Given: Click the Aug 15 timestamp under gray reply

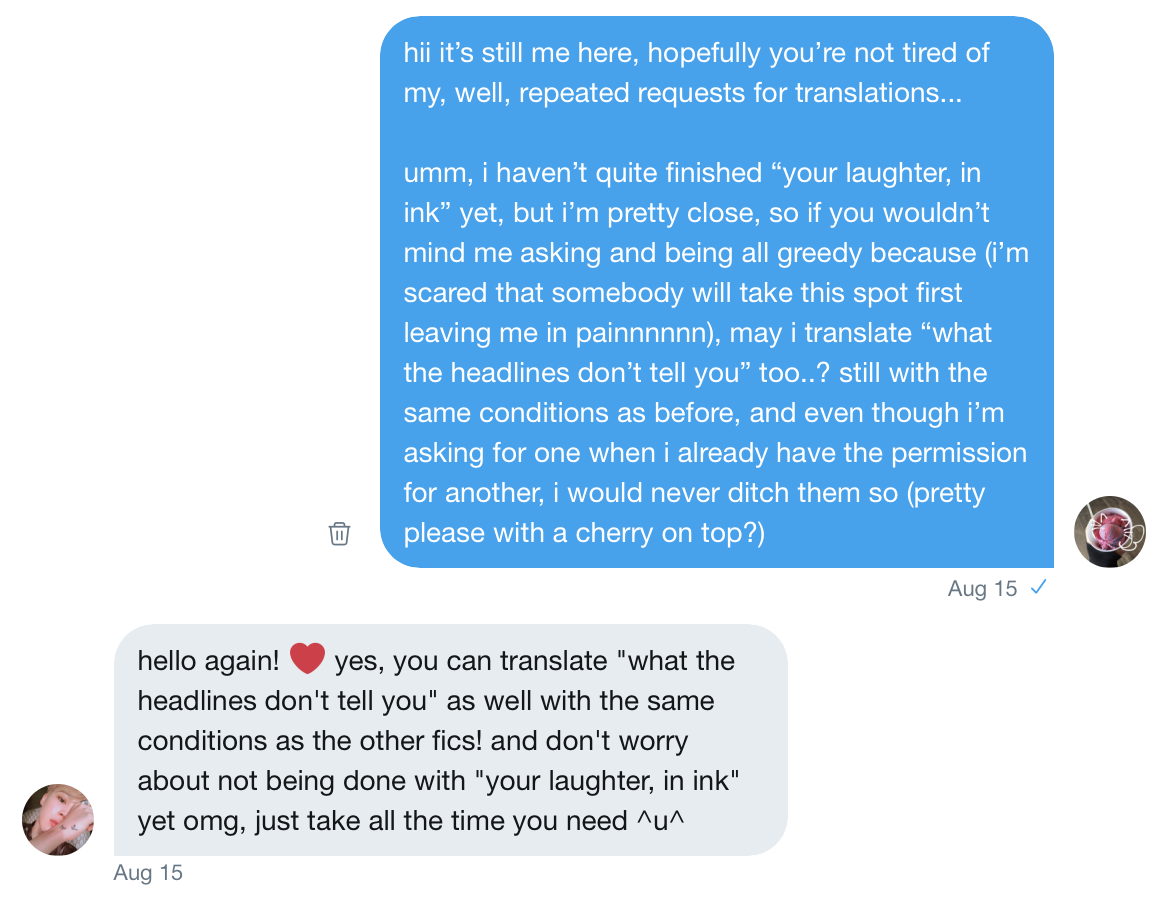Looking at the screenshot, I should click(148, 873).
